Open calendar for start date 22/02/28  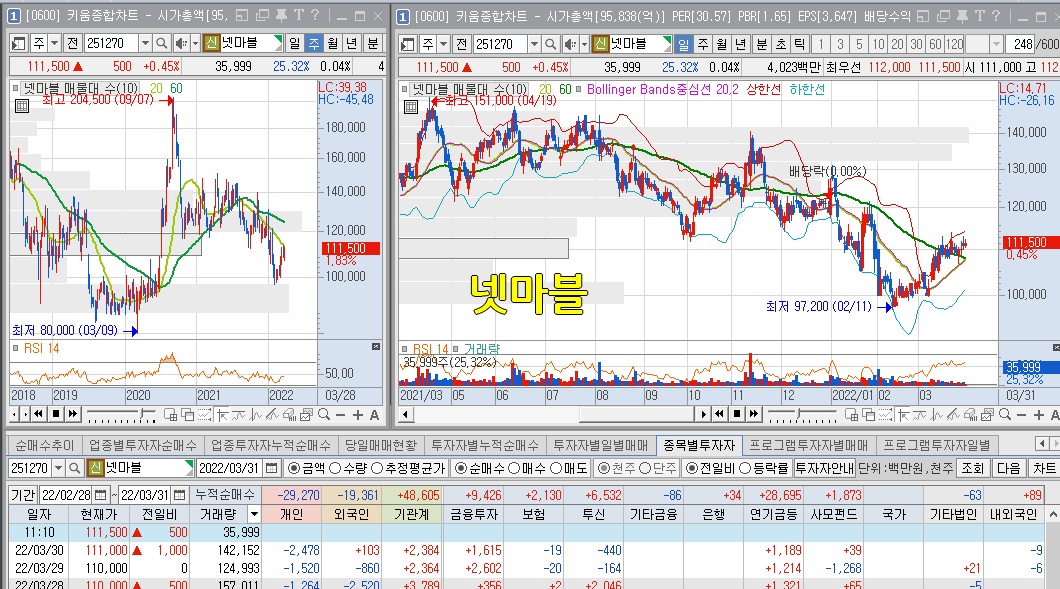[100, 495]
